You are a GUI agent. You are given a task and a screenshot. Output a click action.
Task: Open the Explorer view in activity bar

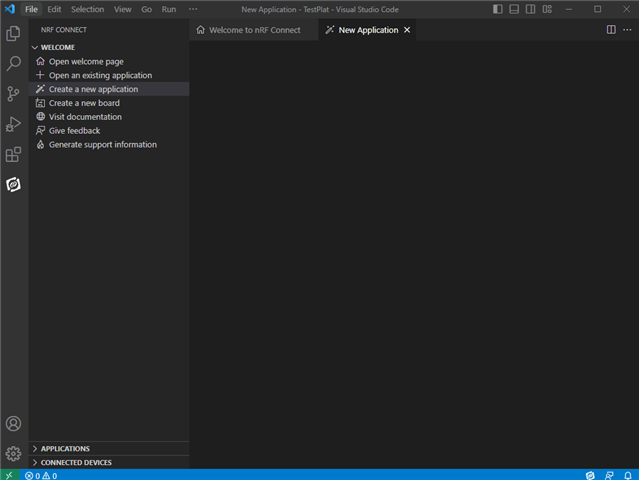coord(13,33)
